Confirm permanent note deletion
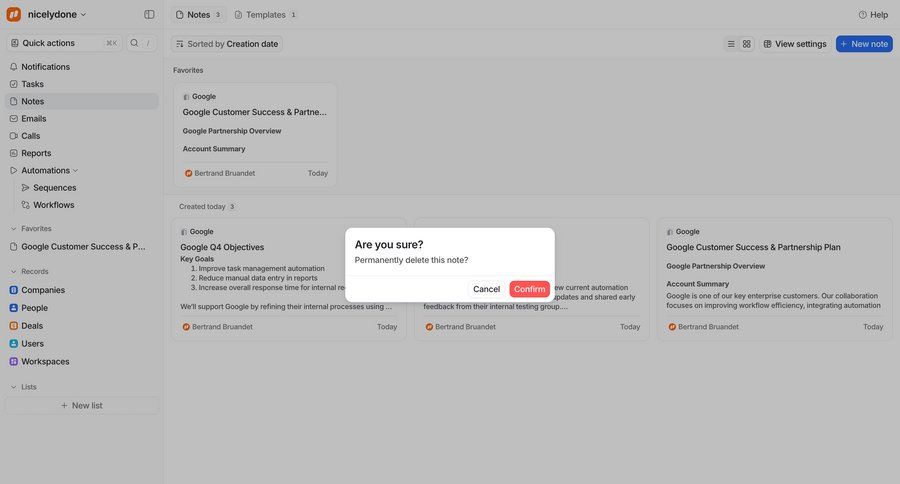This screenshot has height=484, width=900. coord(529,289)
